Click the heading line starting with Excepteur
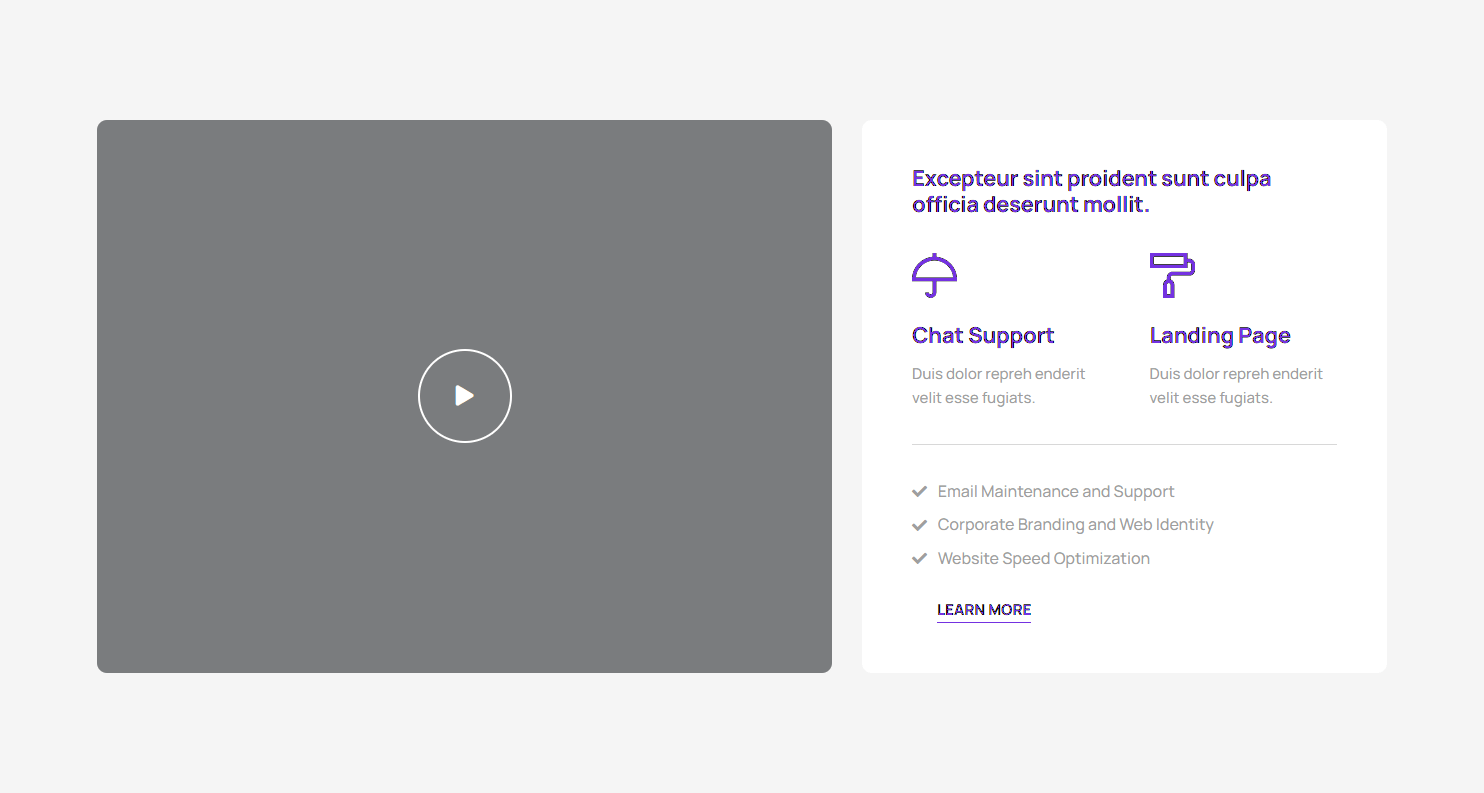The height and width of the screenshot is (793, 1484). 1091,179
